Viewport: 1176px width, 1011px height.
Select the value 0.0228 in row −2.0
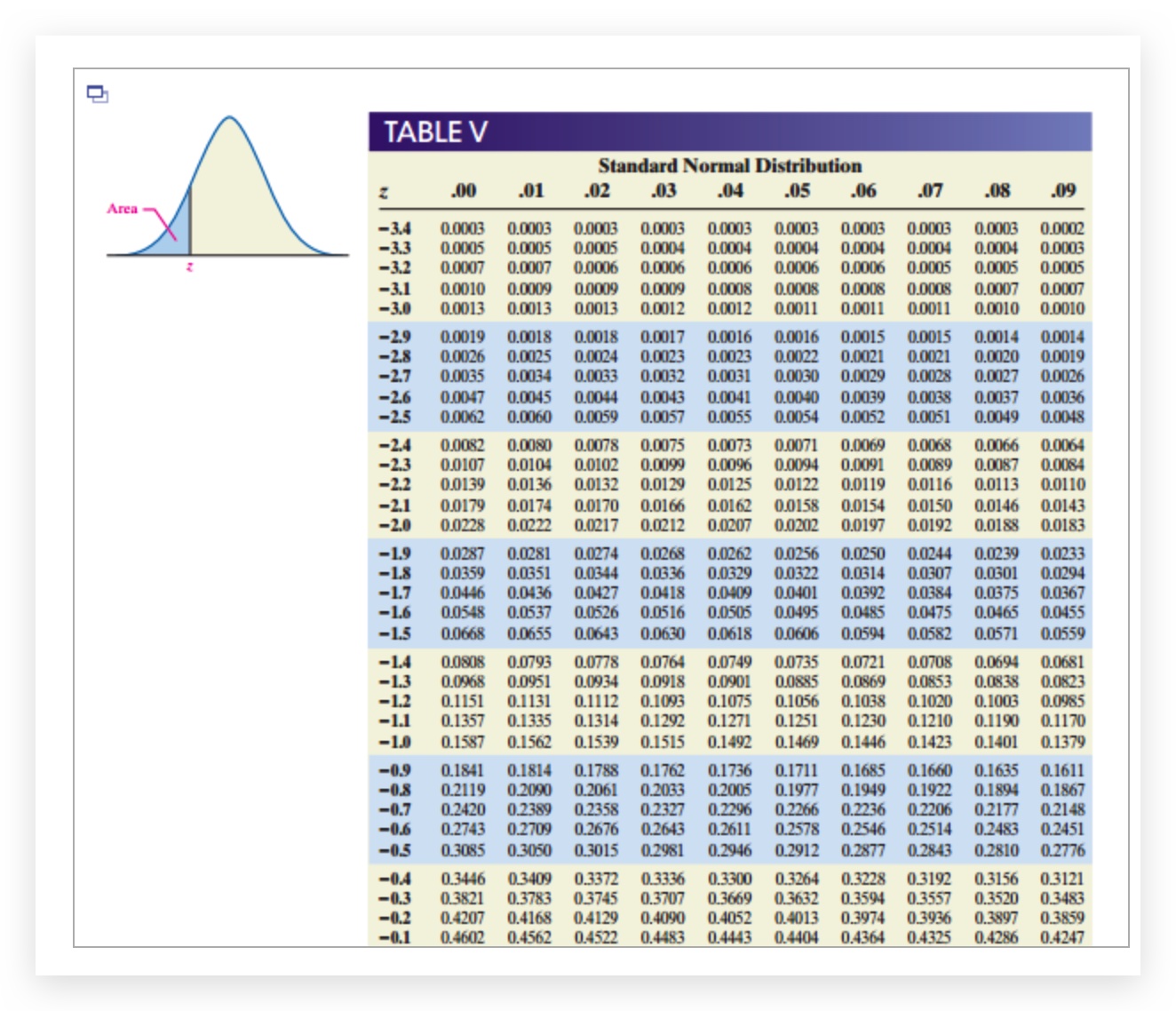coord(463,525)
